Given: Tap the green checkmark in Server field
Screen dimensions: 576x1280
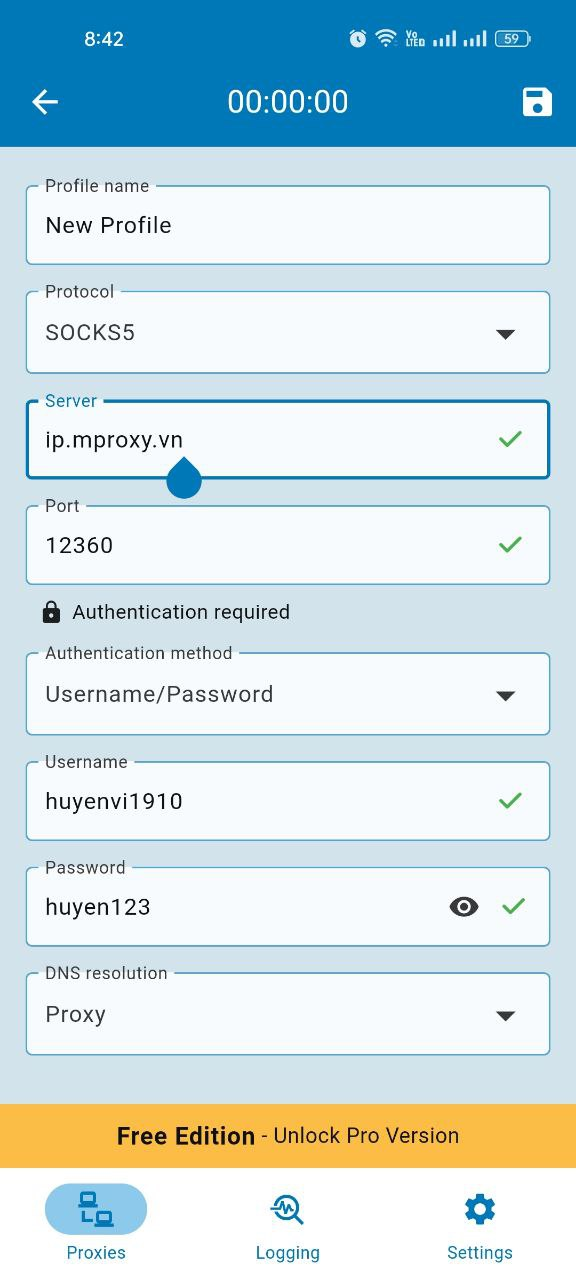Looking at the screenshot, I should [x=511, y=438].
